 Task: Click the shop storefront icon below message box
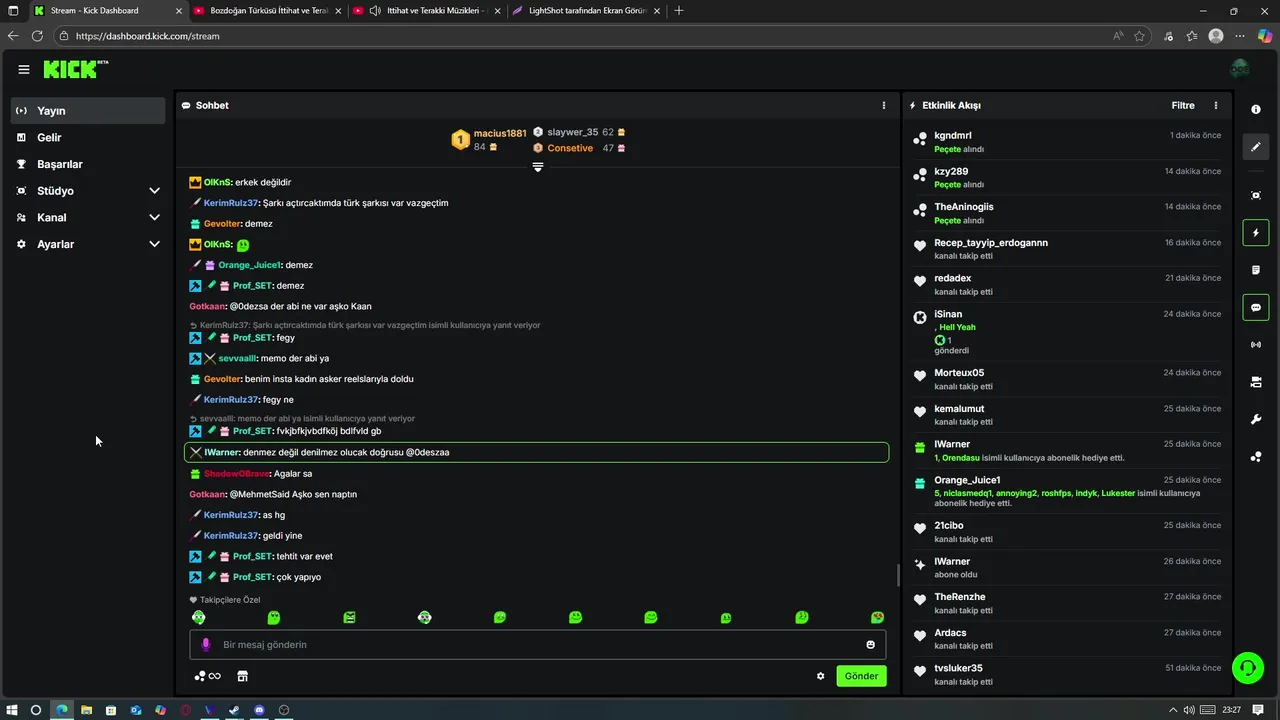tap(242, 676)
